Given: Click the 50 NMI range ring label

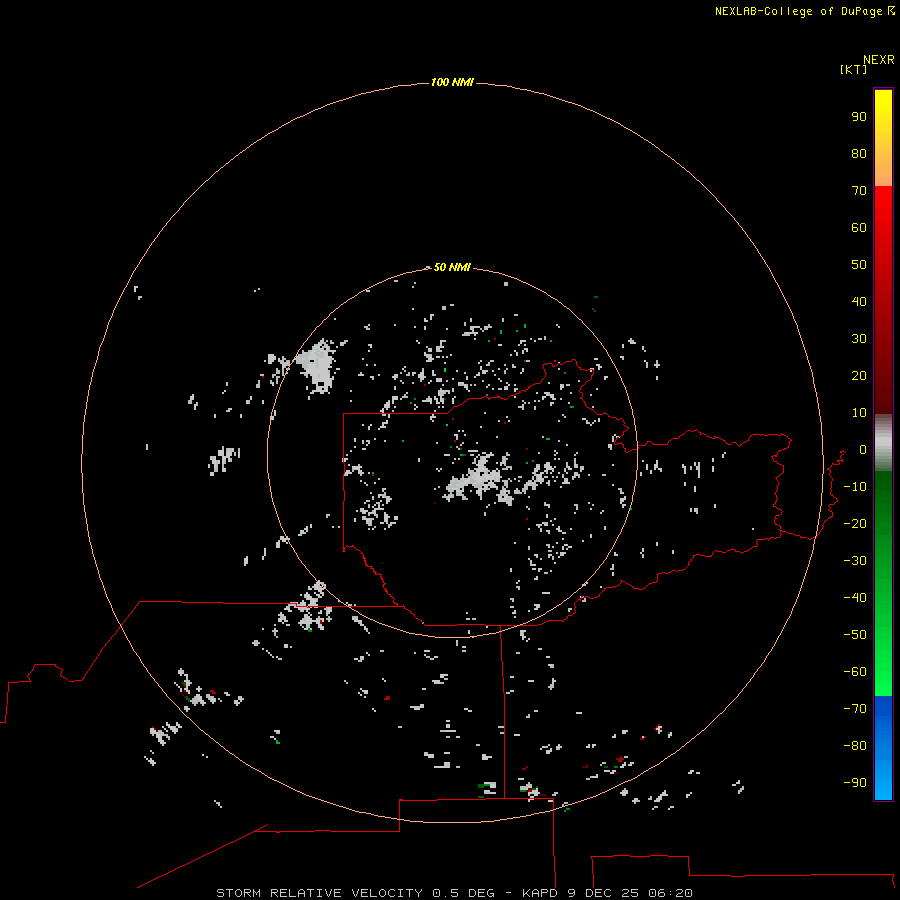Looking at the screenshot, I should [x=452, y=267].
